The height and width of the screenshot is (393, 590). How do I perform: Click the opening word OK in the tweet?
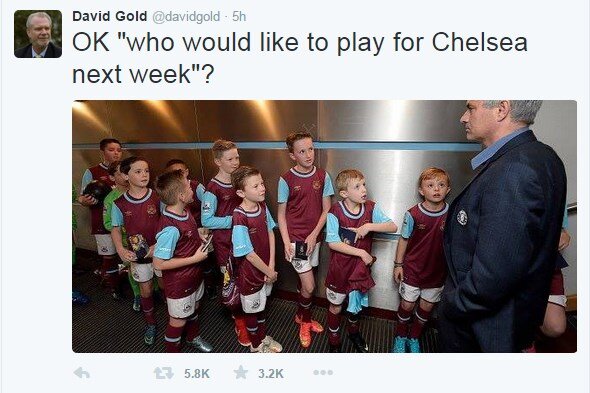tap(91, 42)
